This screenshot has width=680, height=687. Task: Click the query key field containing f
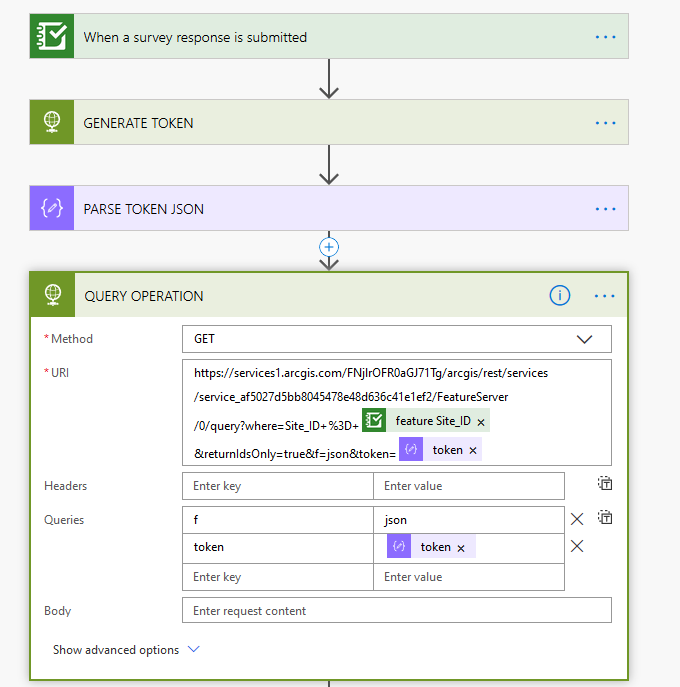[278, 520]
